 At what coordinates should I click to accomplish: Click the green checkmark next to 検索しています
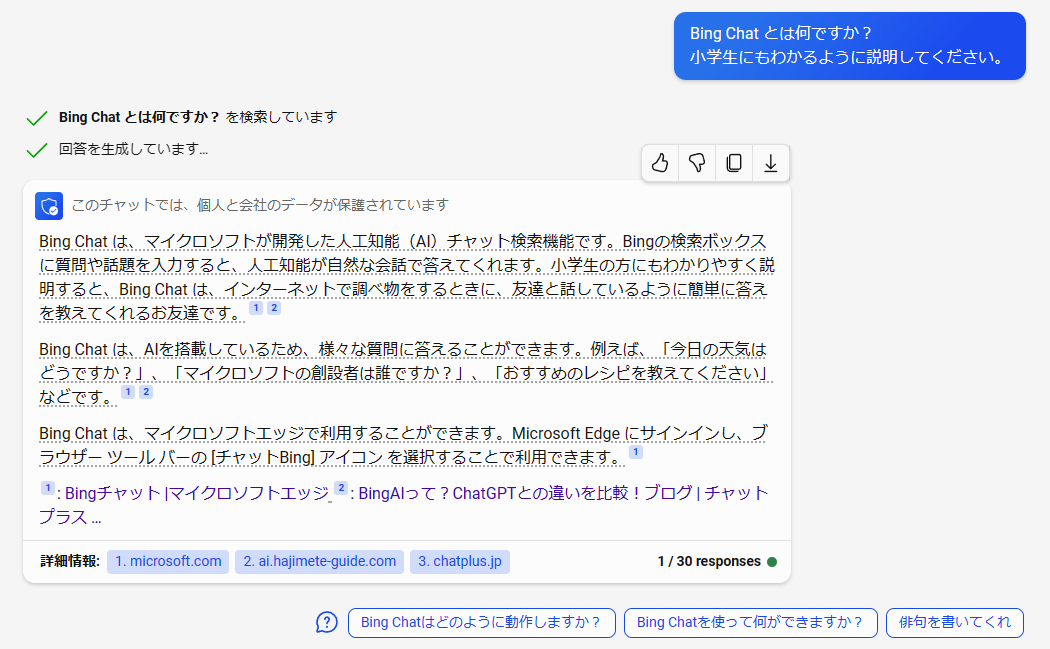[x=37, y=119]
